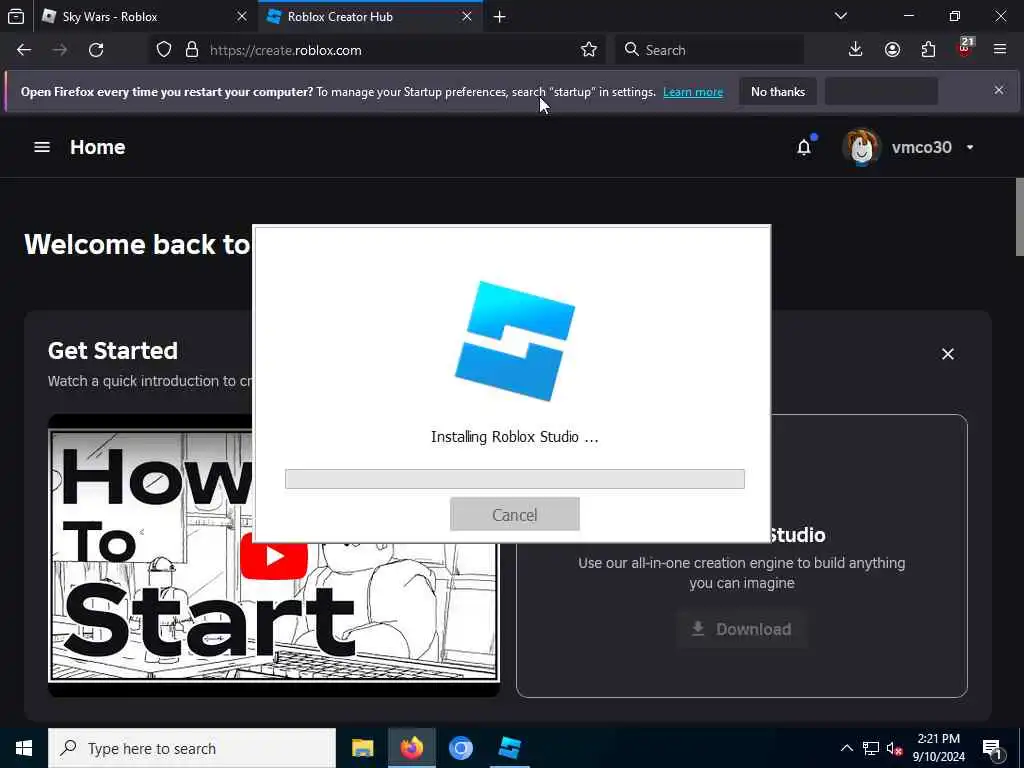Expand the vmco30 account dropdown arrow
1024x768 pixels.
pyautogui.click(x=970, y=148)
